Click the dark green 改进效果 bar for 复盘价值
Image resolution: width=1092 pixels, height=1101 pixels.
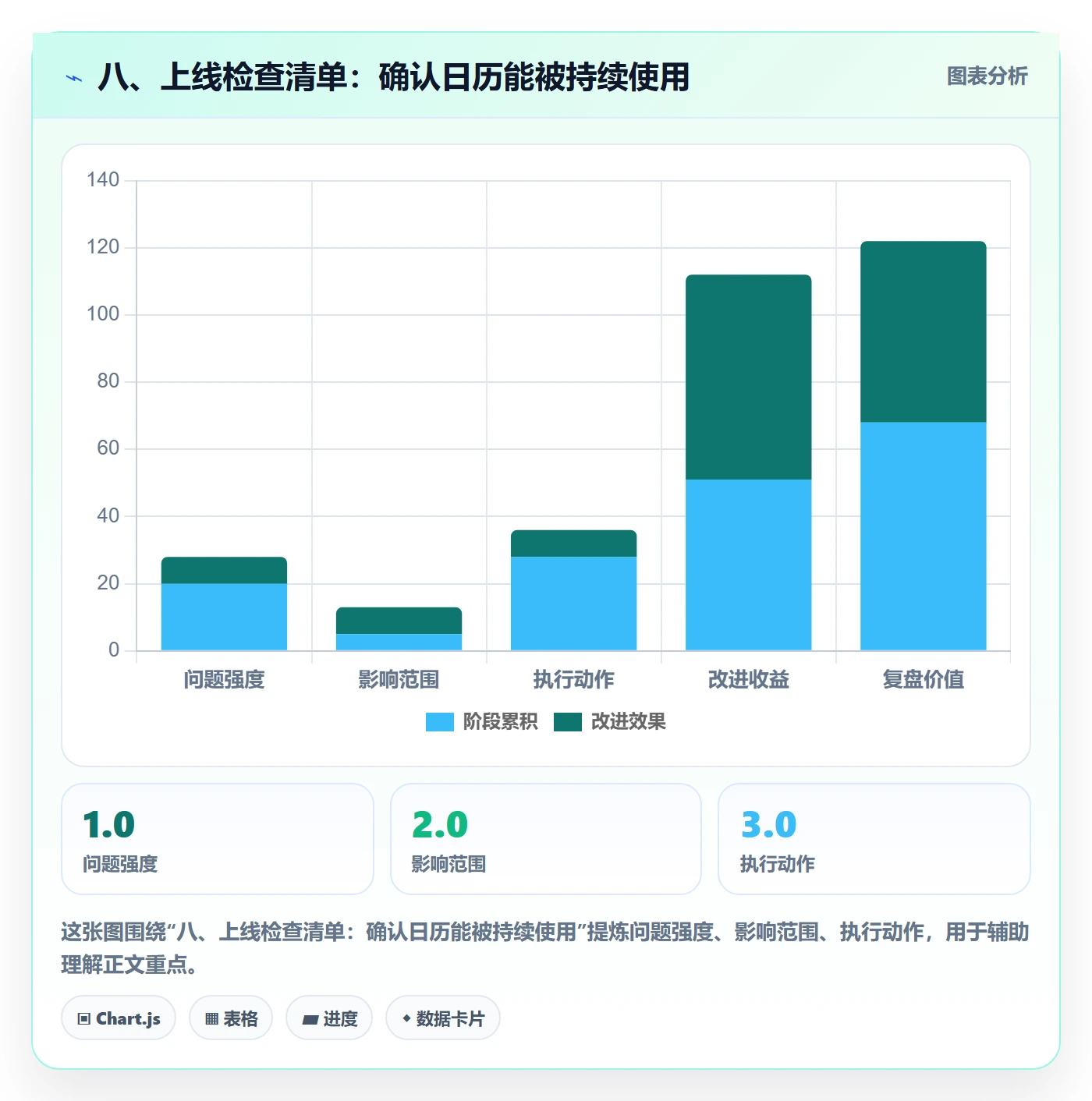924,331
